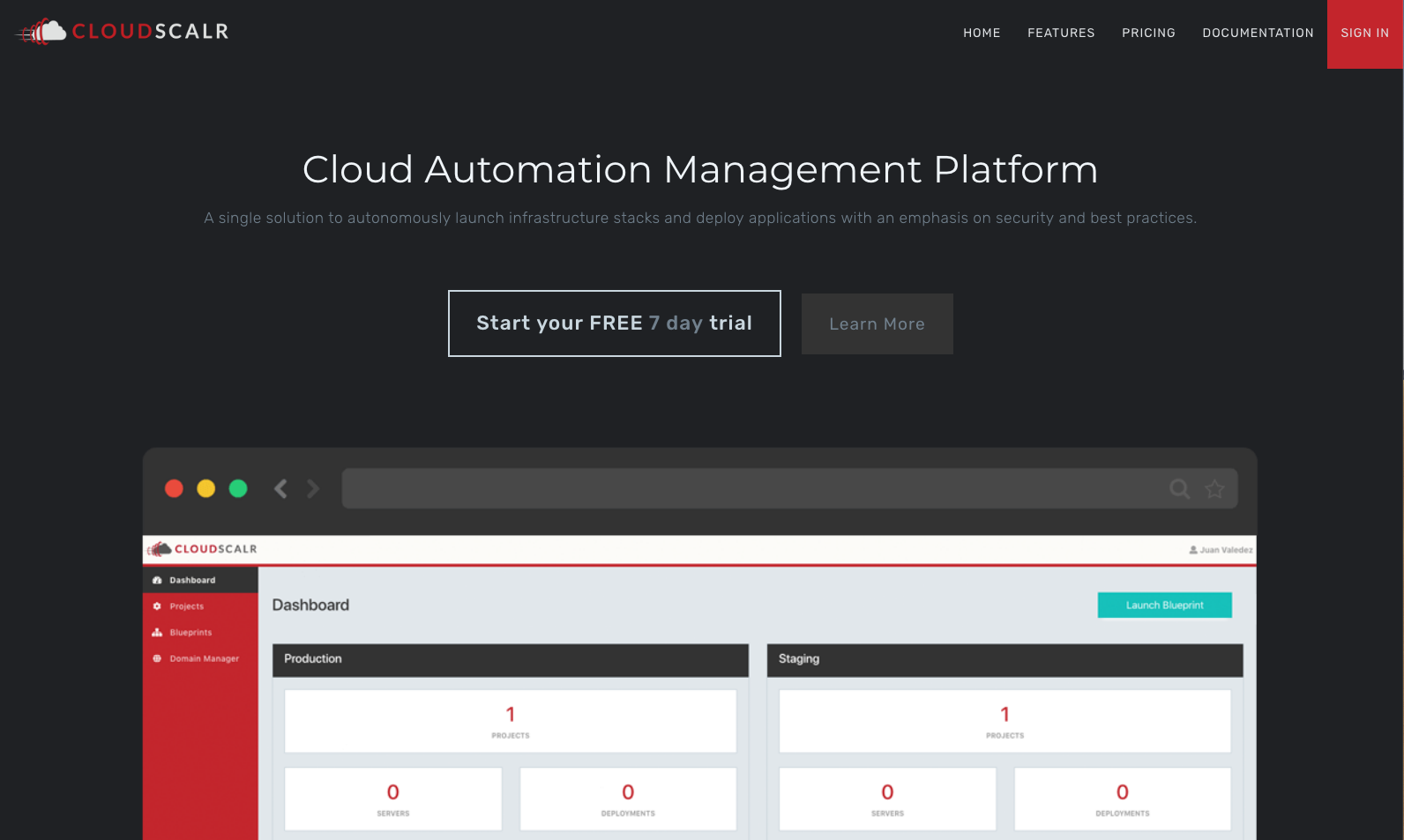Click the Staging PROJECTS count card
Screen dimensions: 1404x840
tap(1004, 721)
